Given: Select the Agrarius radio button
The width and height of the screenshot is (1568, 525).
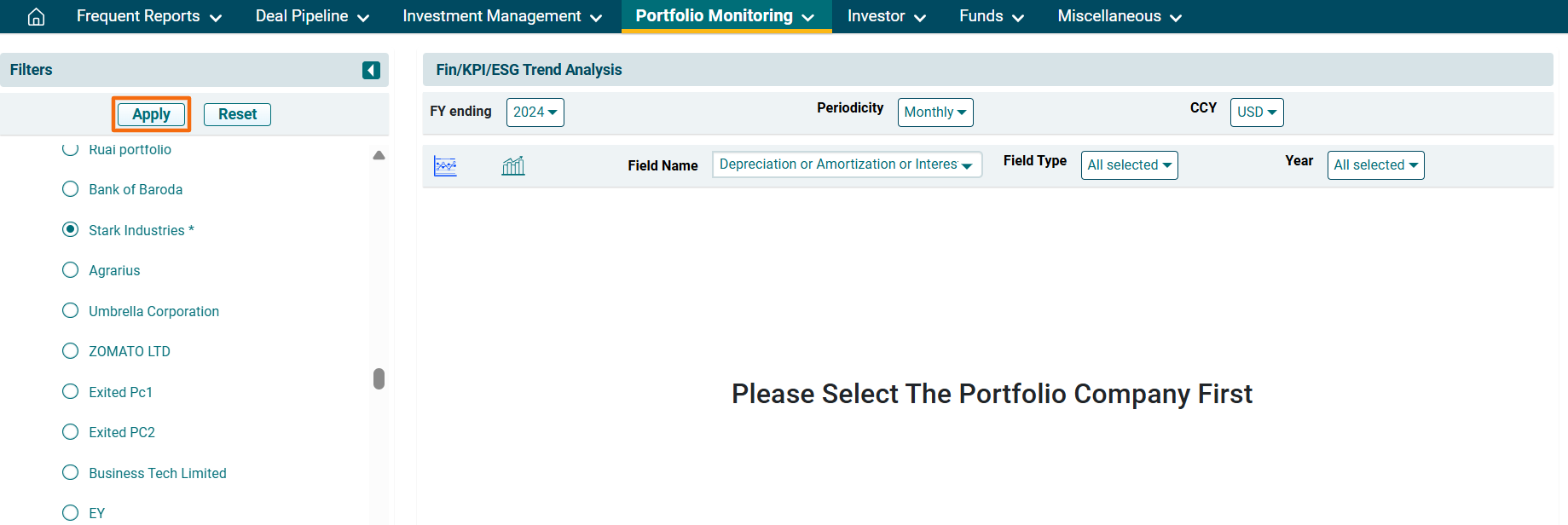Looking at the screenshot, I should click(x=71, y=270).
